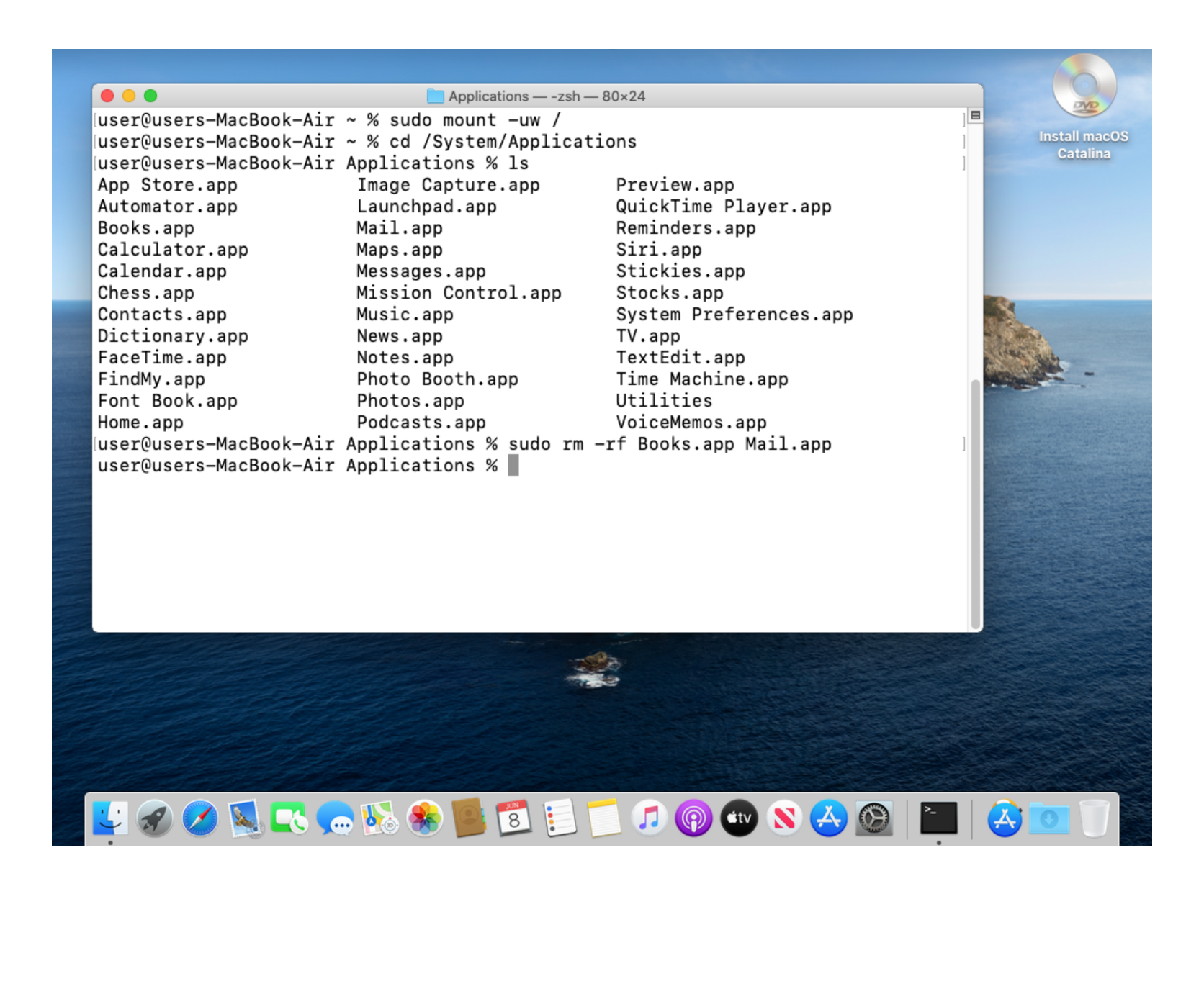Click 'News.app' in the ls listing

400,336
